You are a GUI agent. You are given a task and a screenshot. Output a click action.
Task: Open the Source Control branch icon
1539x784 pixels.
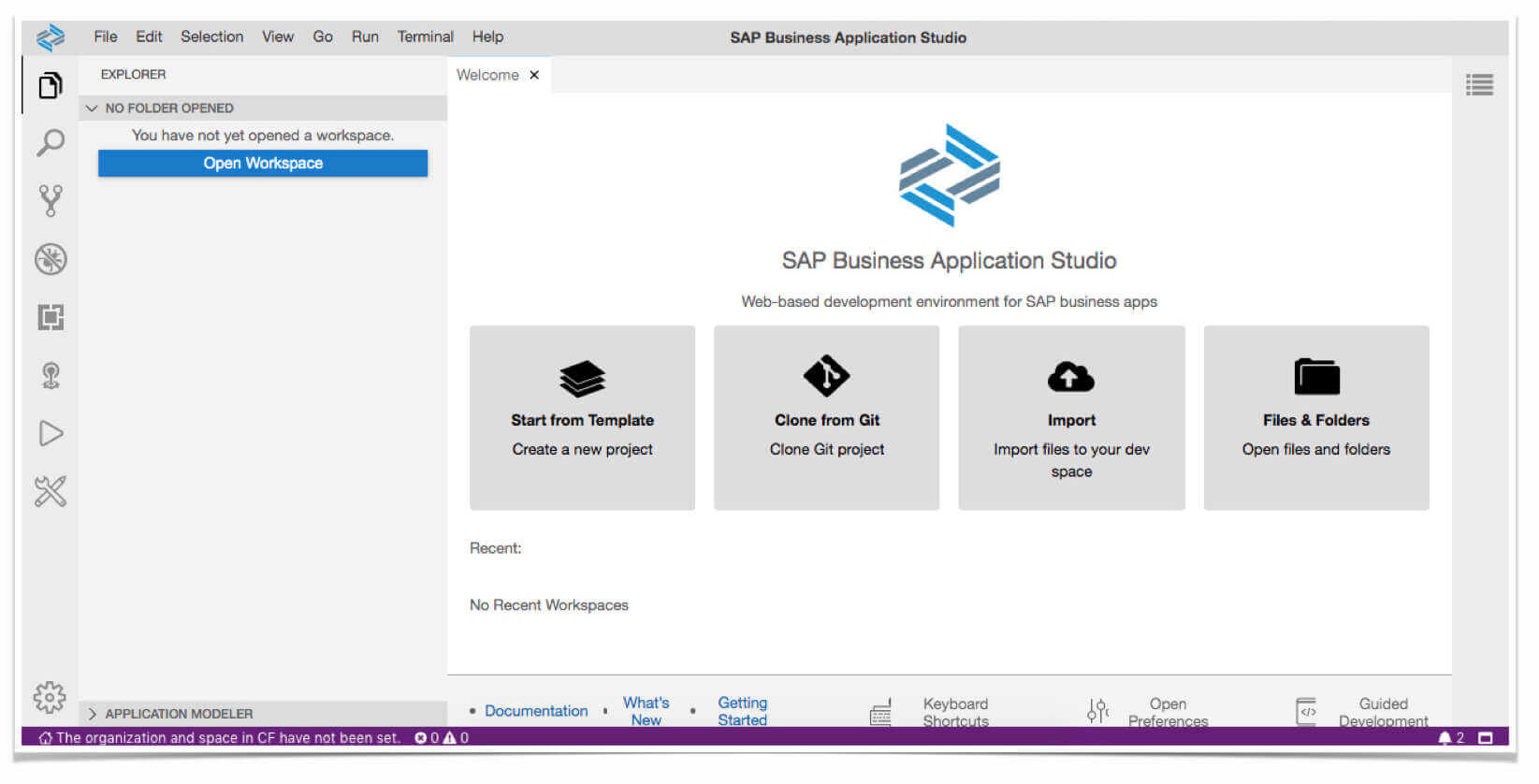coord(51,200)
